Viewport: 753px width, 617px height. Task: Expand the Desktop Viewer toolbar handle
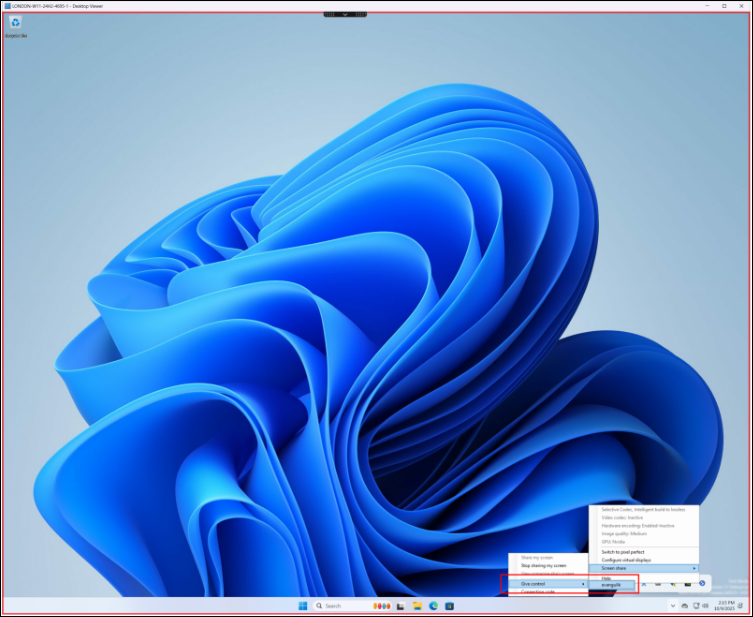click(x=345, y=13)
